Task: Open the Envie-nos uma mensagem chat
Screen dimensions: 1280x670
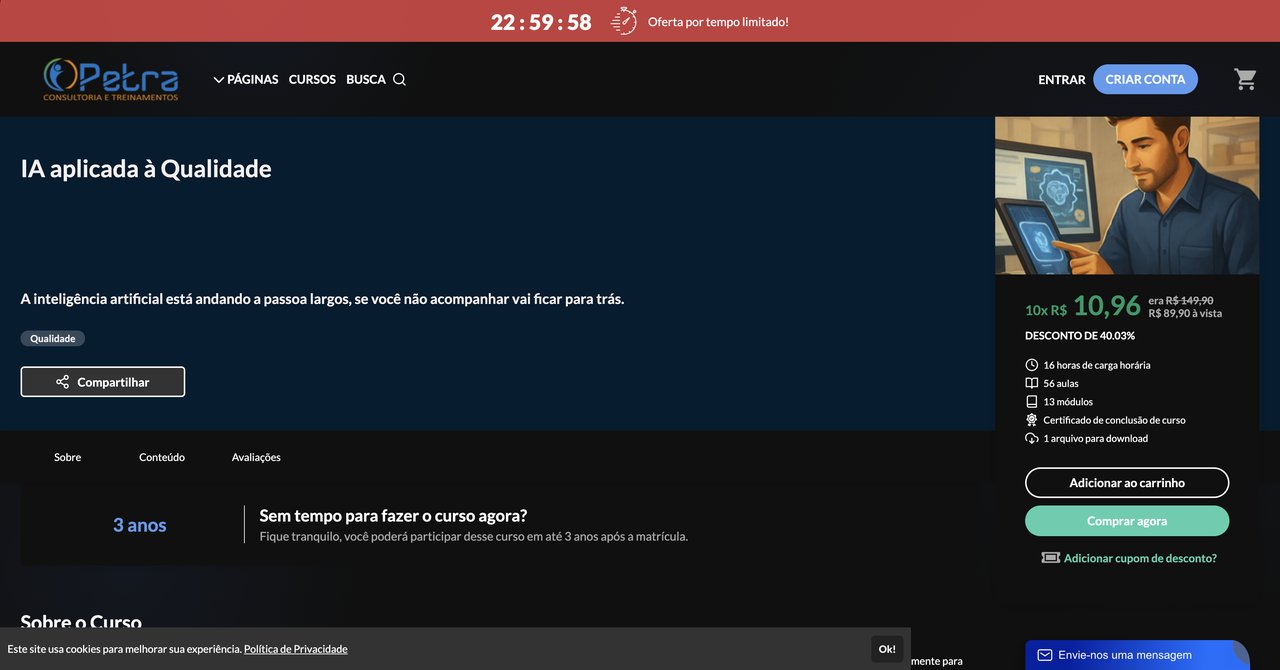Action: point(1137,655)
